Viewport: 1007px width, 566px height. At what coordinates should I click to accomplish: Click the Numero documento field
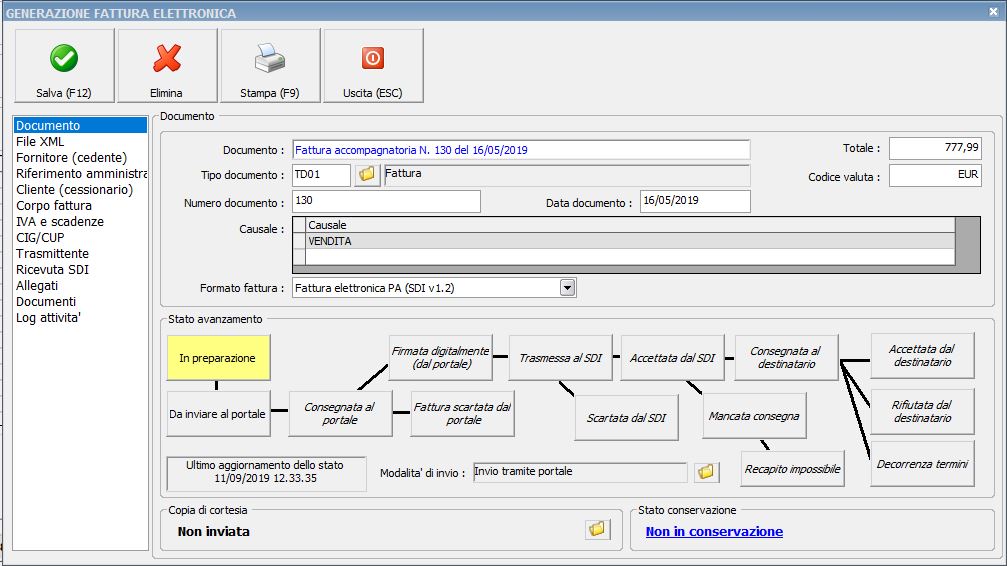point(386,201)
